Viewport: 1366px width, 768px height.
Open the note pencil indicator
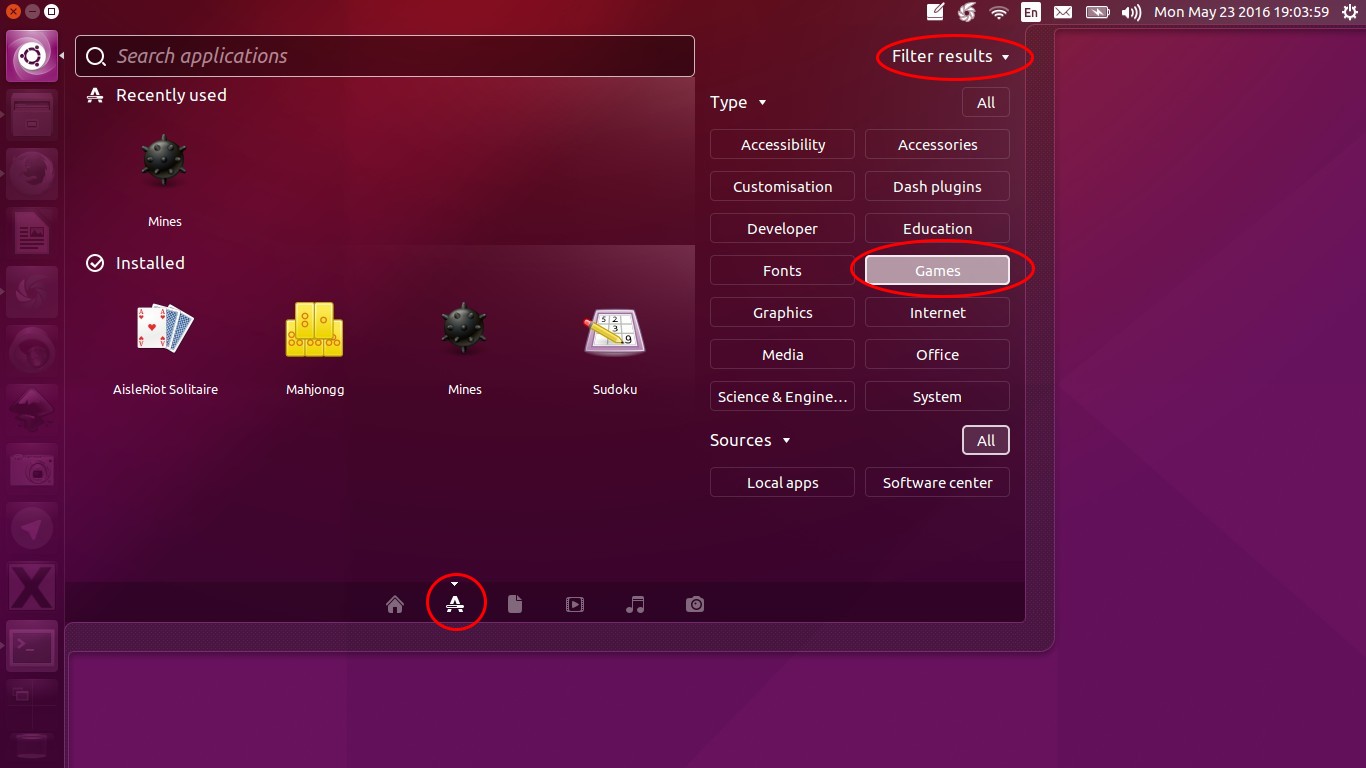[936, 12]
